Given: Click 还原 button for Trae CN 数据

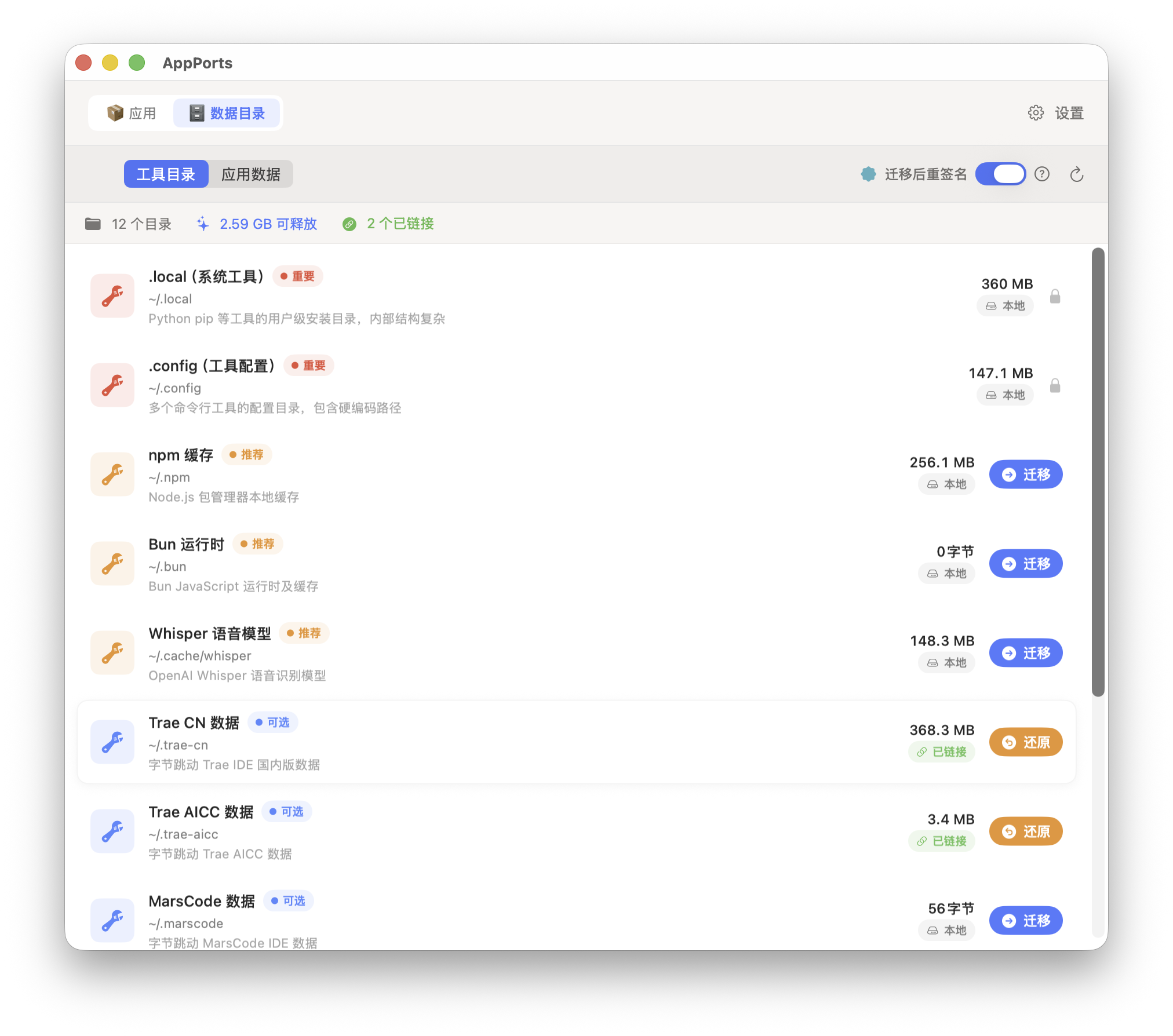Looking at the screenshot, I should click(x=1025, y=742).
